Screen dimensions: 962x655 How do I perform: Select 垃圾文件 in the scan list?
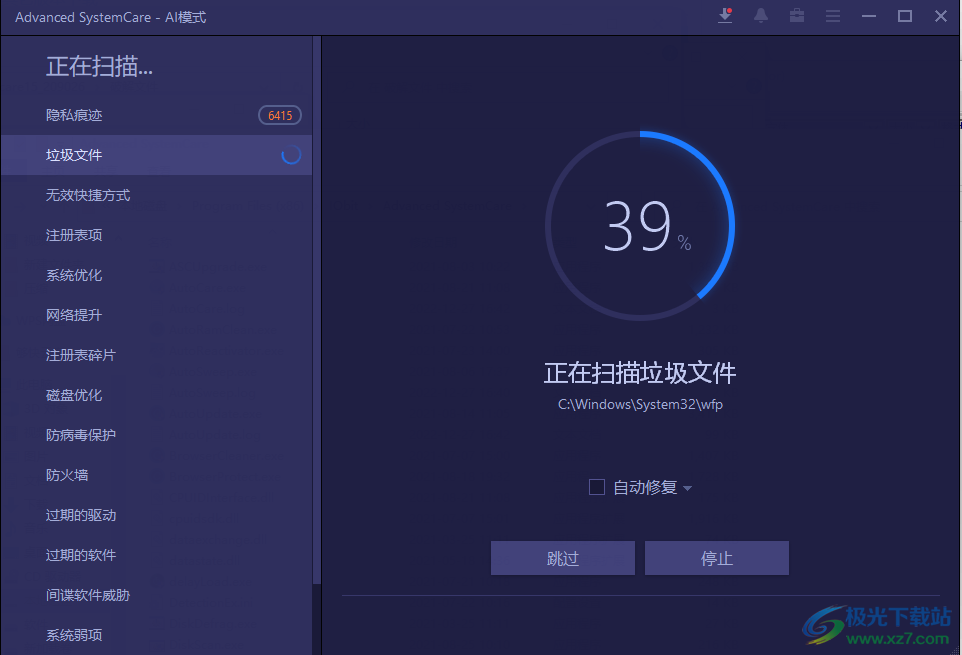(x=156, y=155)
